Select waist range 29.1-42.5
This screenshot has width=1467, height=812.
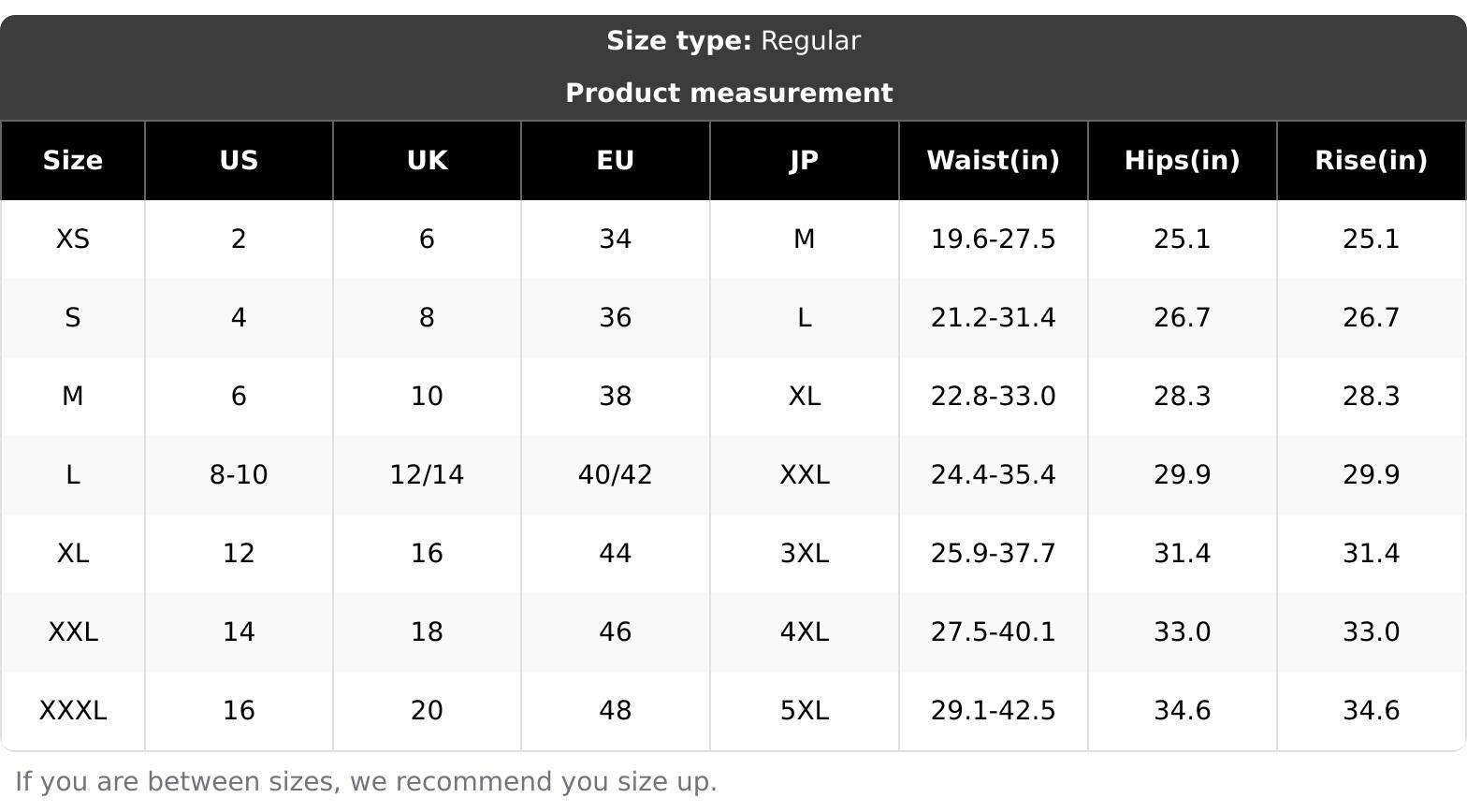point(993,711)
